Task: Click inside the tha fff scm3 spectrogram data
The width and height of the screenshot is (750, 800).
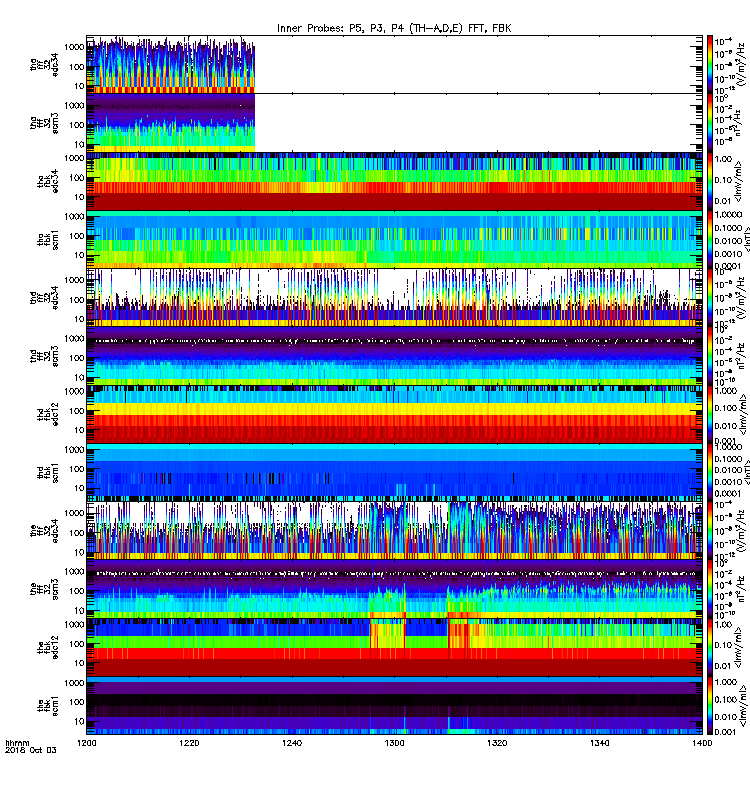Action: pyautogui.click(x=171, y=123)
